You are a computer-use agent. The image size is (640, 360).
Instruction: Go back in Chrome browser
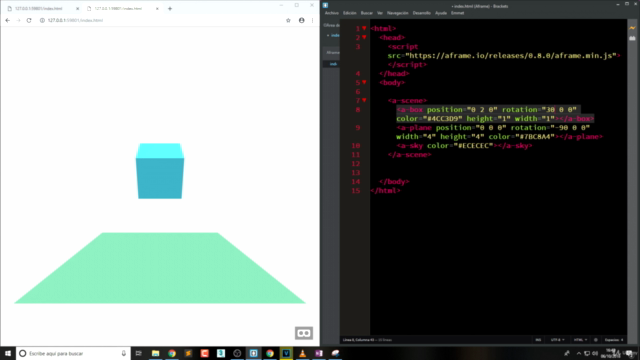click(x=8, y=20)
